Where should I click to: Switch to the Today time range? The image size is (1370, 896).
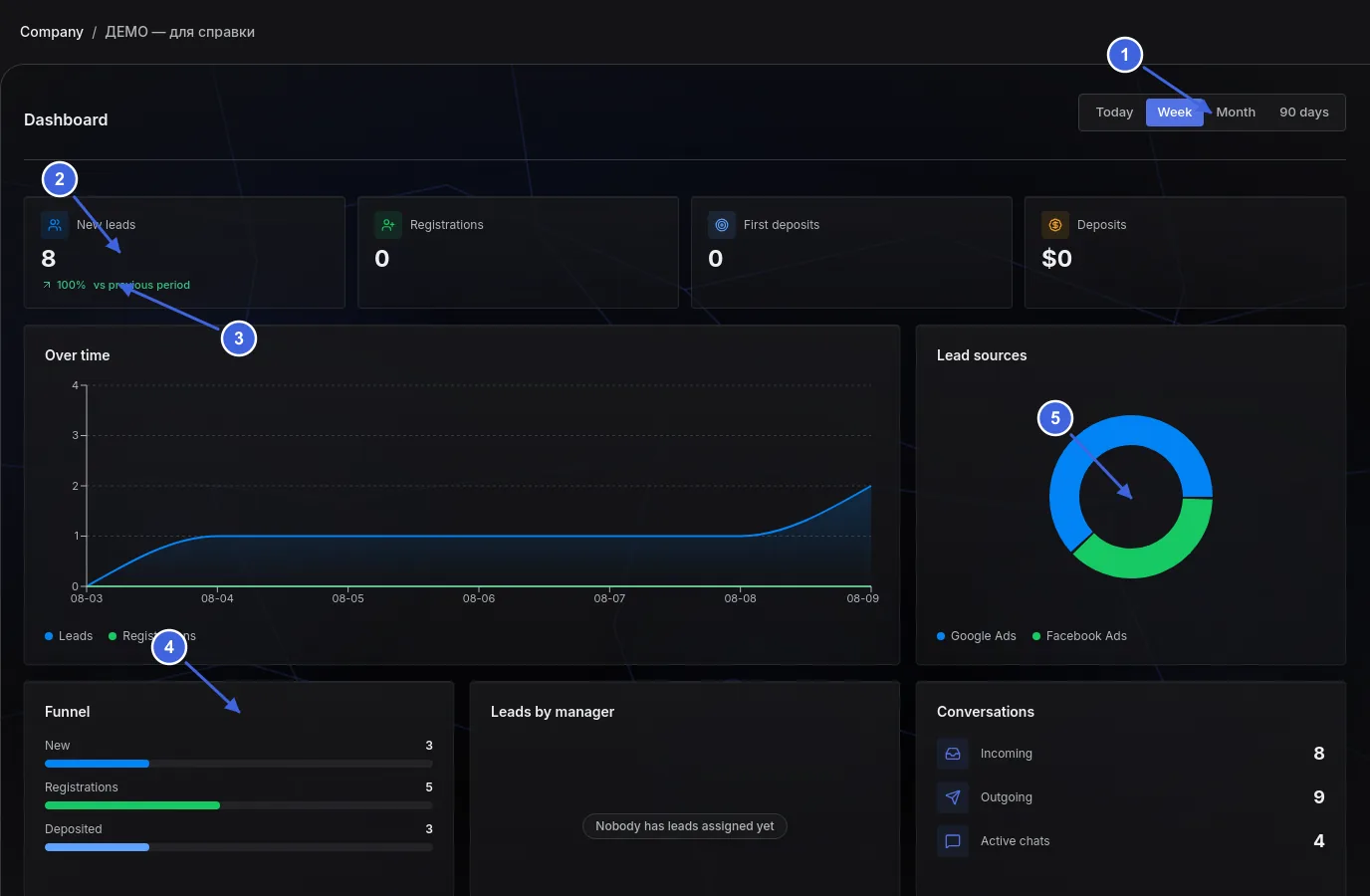coord(1114,112)
